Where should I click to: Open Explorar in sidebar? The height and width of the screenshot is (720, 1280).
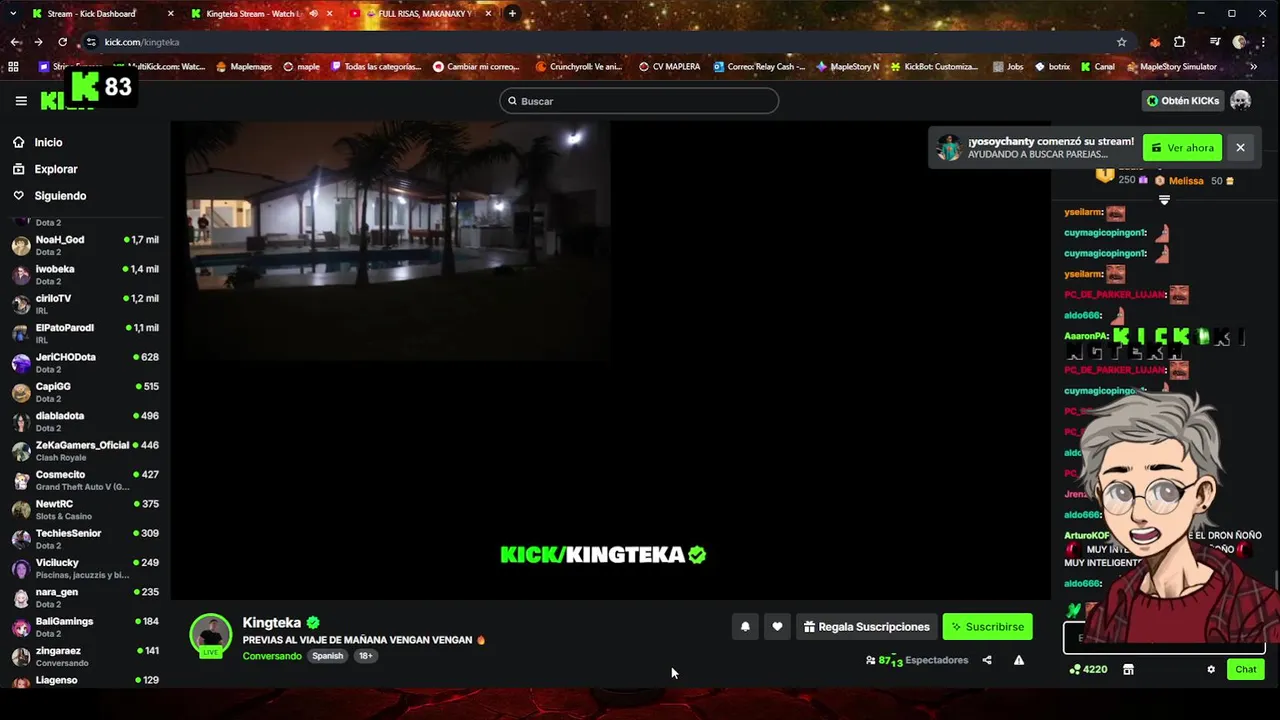[x=56, y=169]
